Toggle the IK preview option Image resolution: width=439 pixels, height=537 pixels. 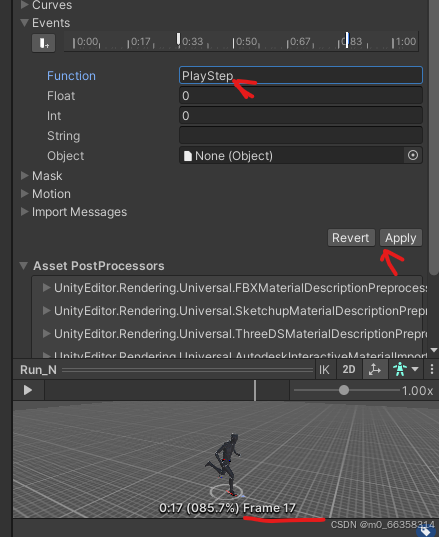(324, 370)
